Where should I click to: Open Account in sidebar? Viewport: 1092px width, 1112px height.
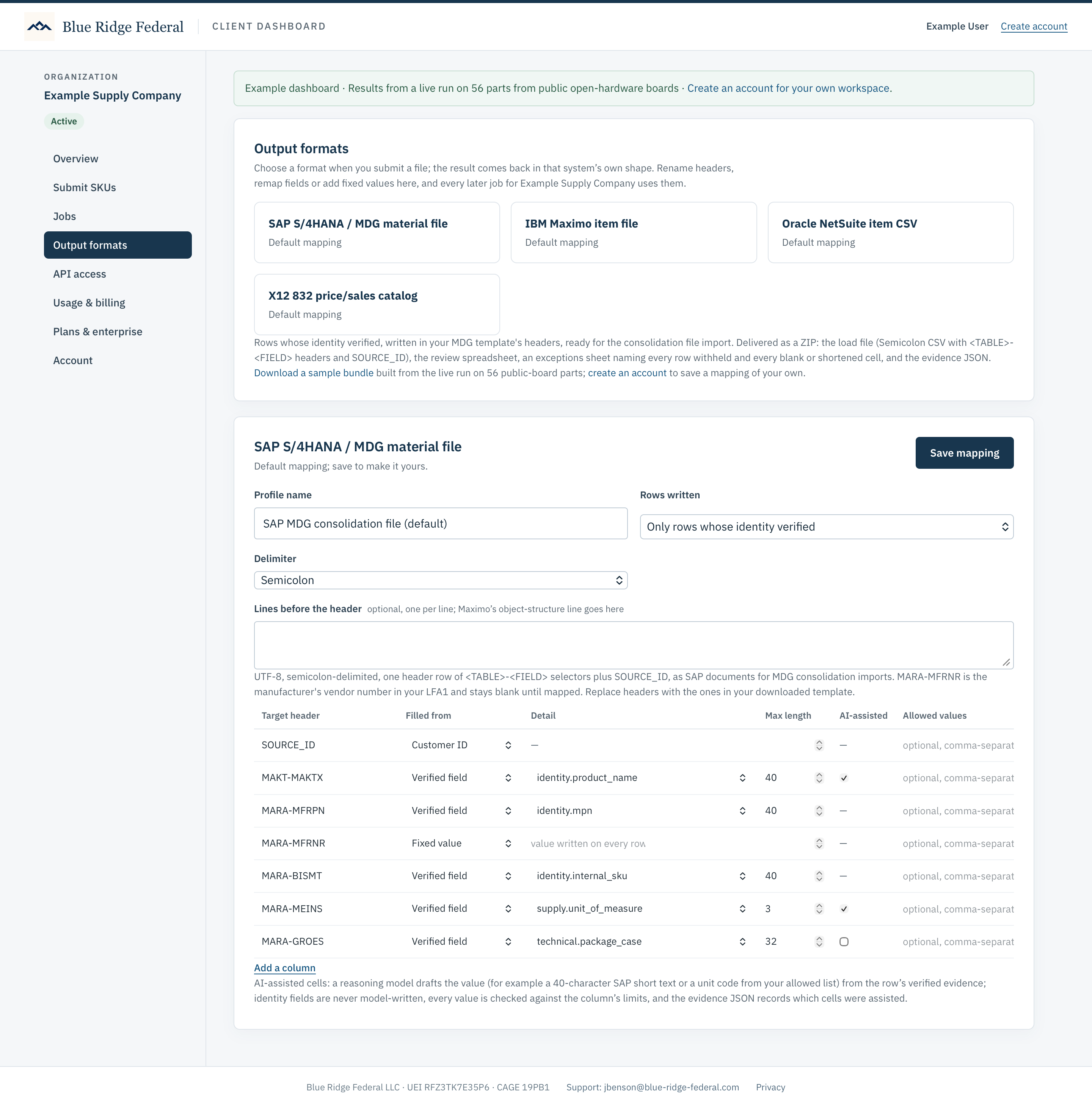coord(118,360)
